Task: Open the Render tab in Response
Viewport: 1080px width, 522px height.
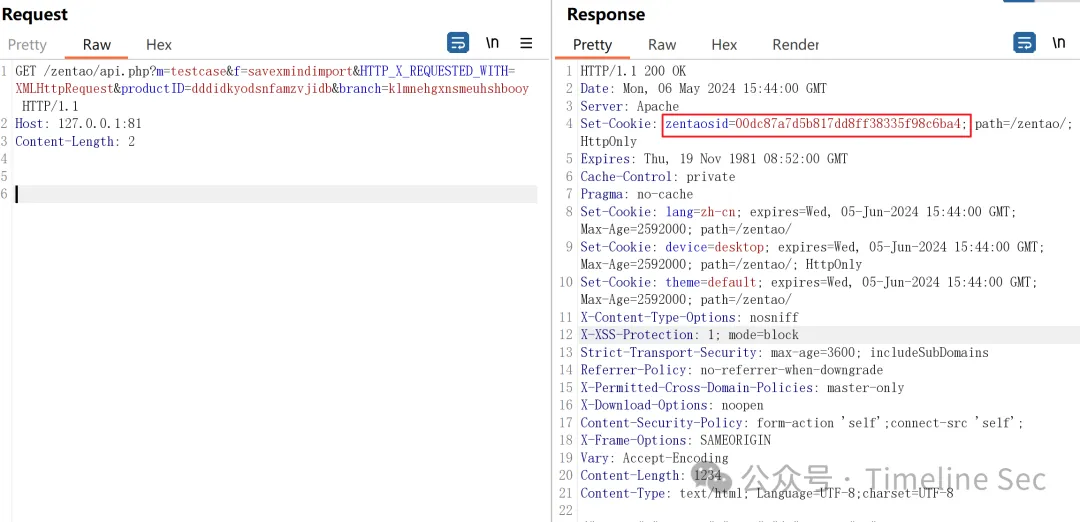Action: [795, 45]
